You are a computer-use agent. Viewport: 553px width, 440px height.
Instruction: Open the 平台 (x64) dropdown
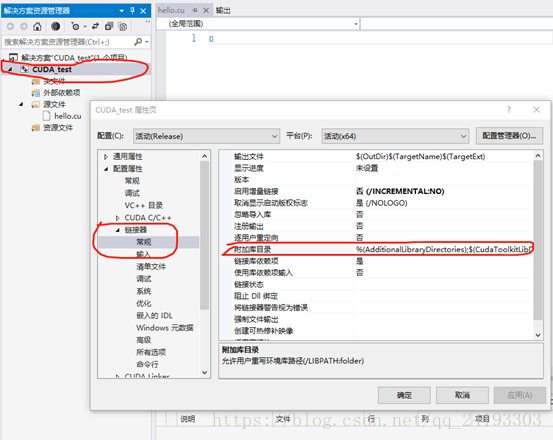click(395, 136)
